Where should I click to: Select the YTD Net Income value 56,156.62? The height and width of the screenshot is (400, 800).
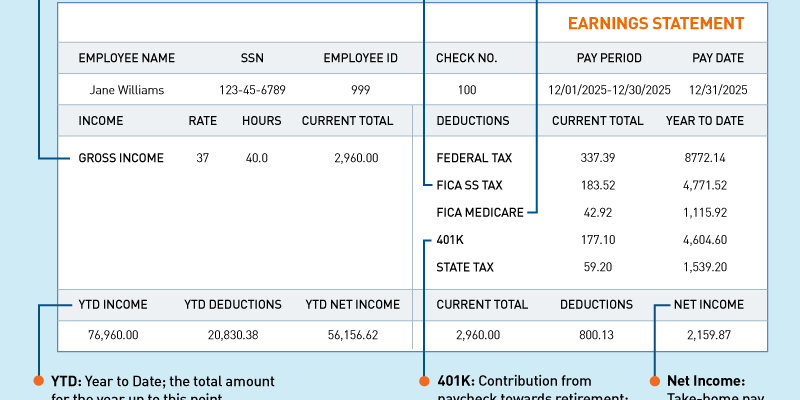[x=352, y=335]
